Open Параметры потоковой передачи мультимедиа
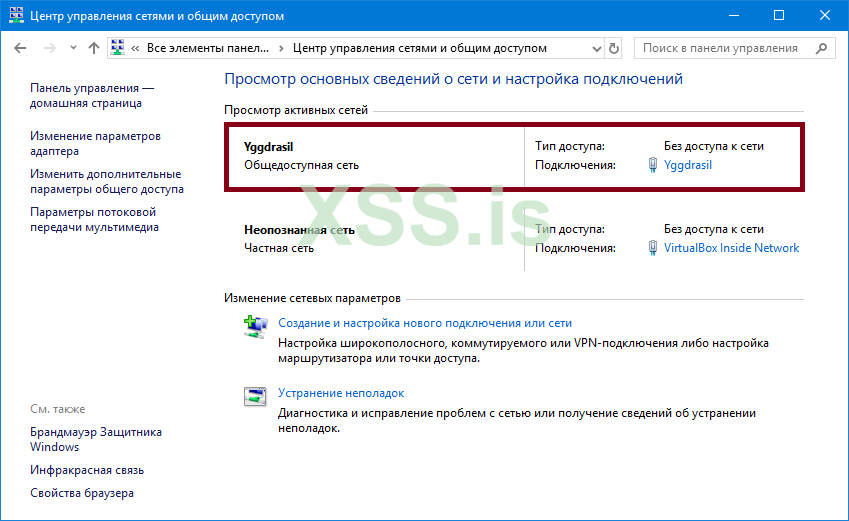The height and width of the screenshot is (521, 849). click(94, 219)
